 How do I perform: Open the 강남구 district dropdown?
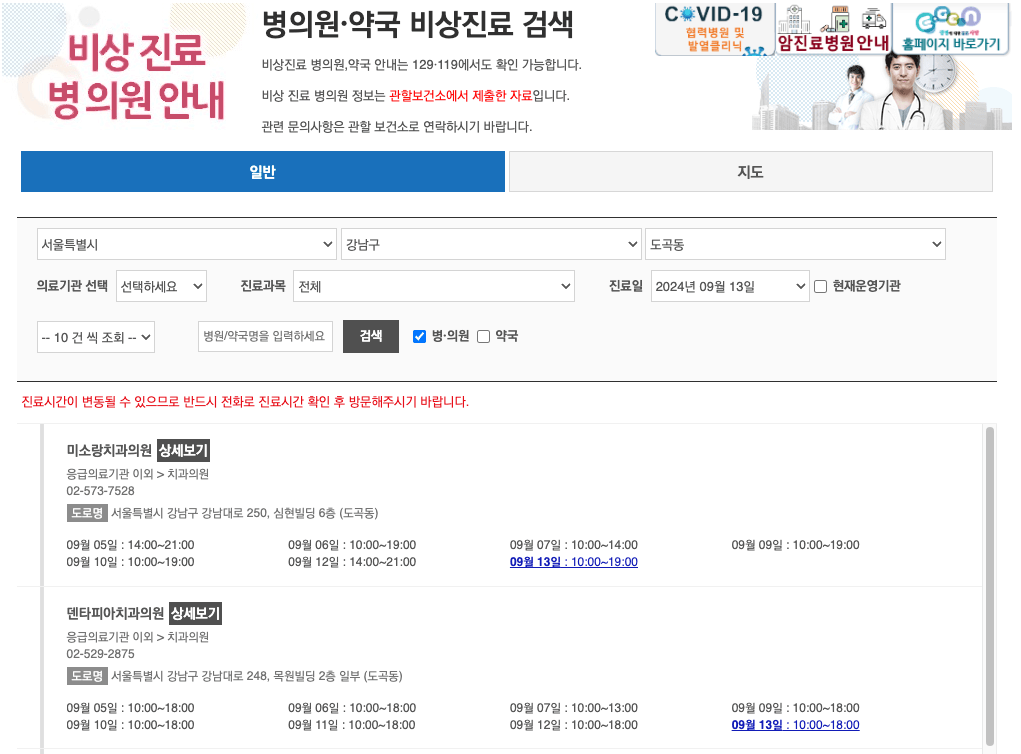pos(490,243)
